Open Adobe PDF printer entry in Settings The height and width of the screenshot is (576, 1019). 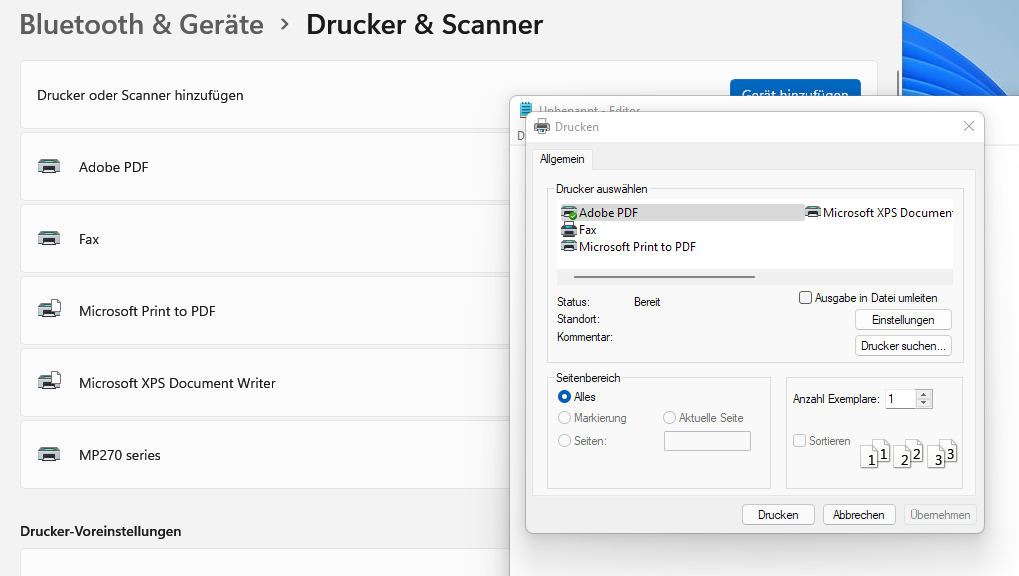pyautogui.click(x=265, y=166)
